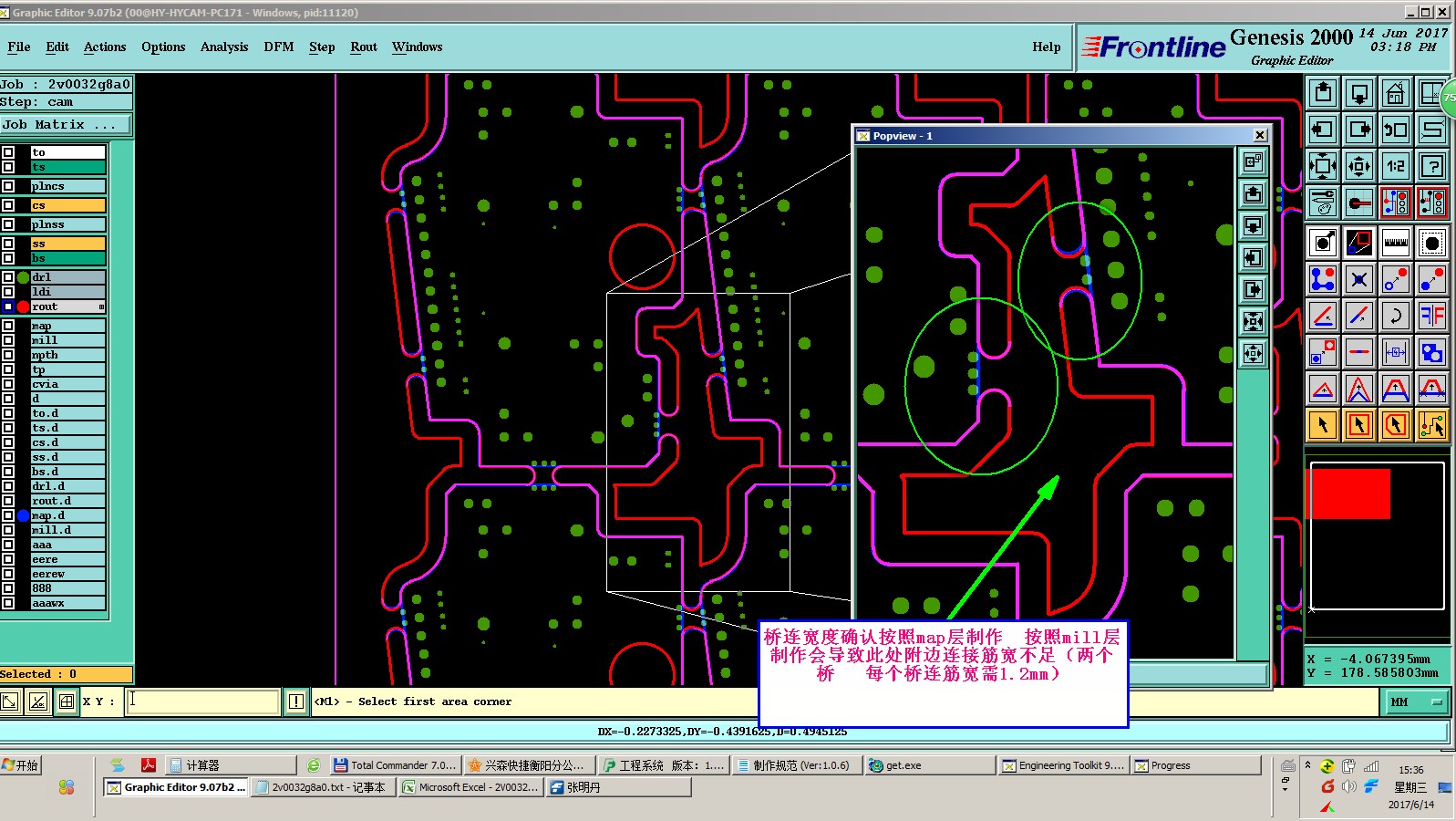Click the 开始 Start button
The width and height of the screenshot is (1456, 821).
pyautogui.click(x=22, y=765)
